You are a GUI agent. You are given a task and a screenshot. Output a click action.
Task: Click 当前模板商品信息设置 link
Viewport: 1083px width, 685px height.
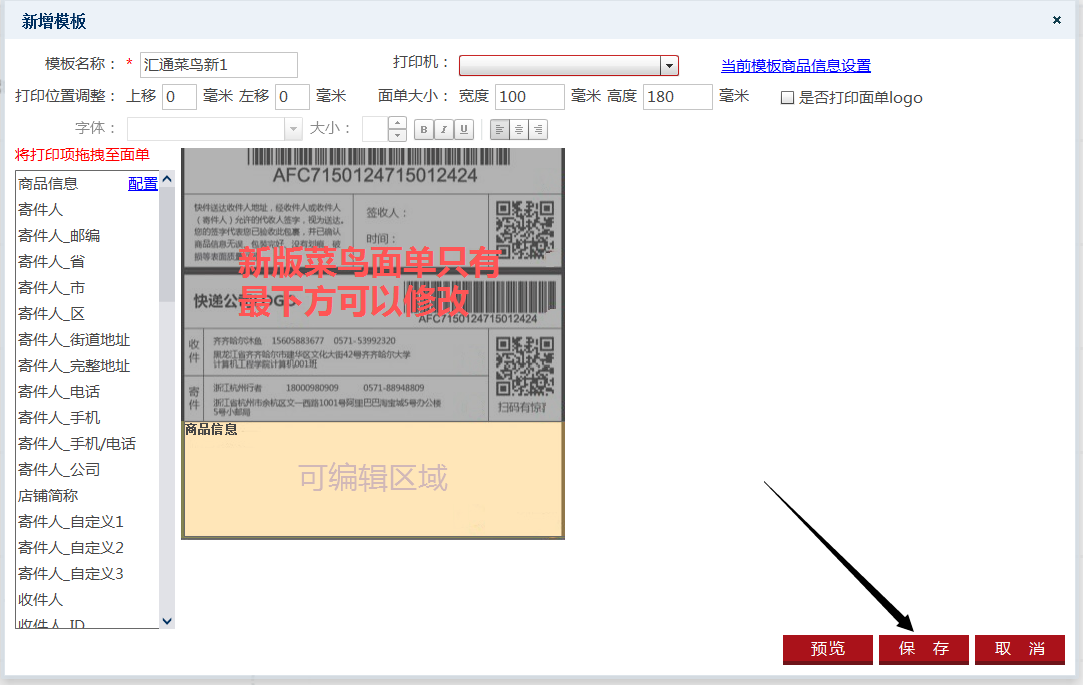coord(796,66)
